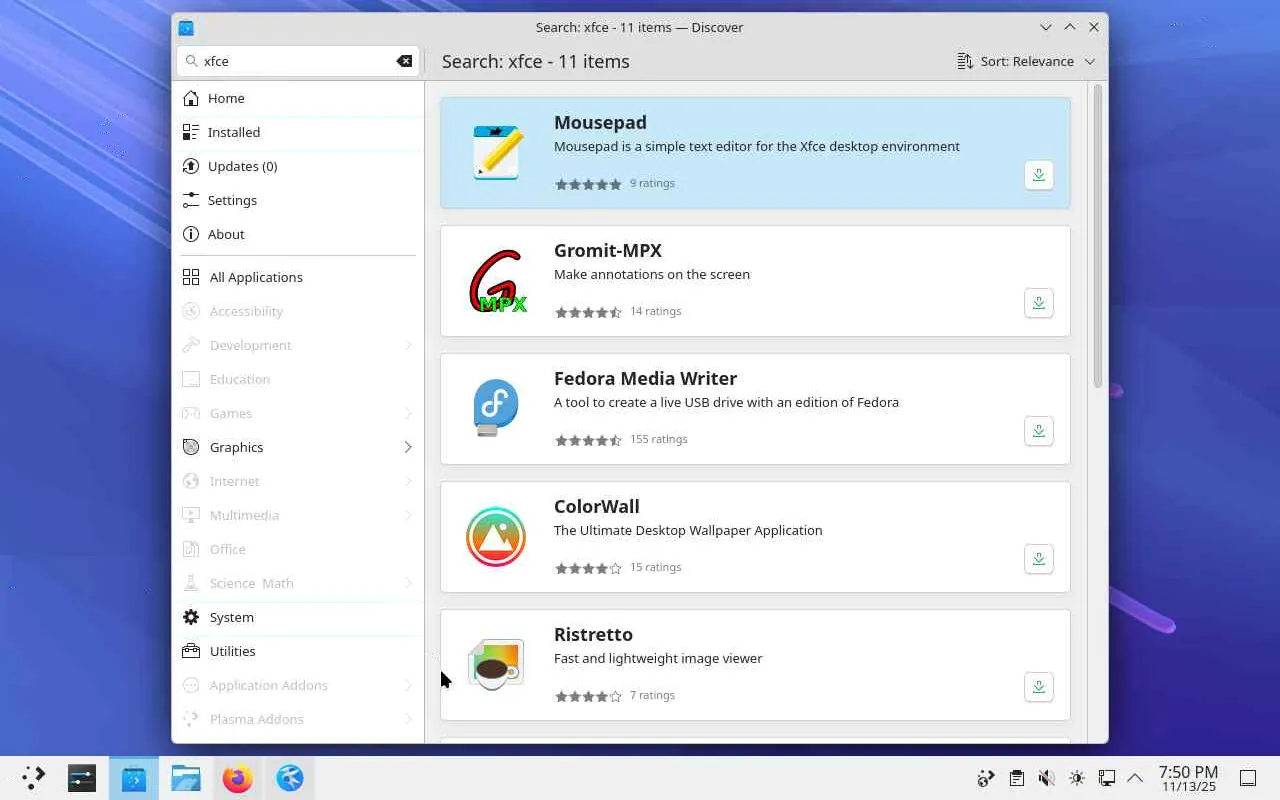Image resolution: width=1280 pixels, height=800 pixels.
Task: Open the ColorWall app title
Action: 596,506
